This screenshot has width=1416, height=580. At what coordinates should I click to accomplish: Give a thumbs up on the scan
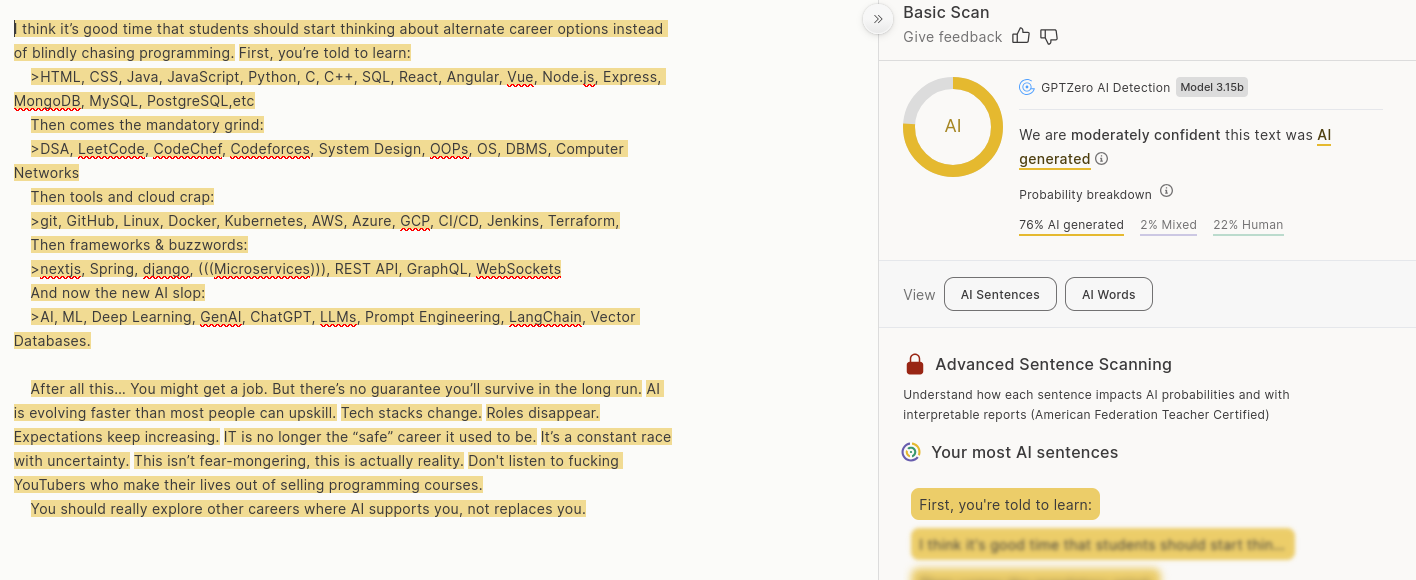click(x=1021, y=36)
